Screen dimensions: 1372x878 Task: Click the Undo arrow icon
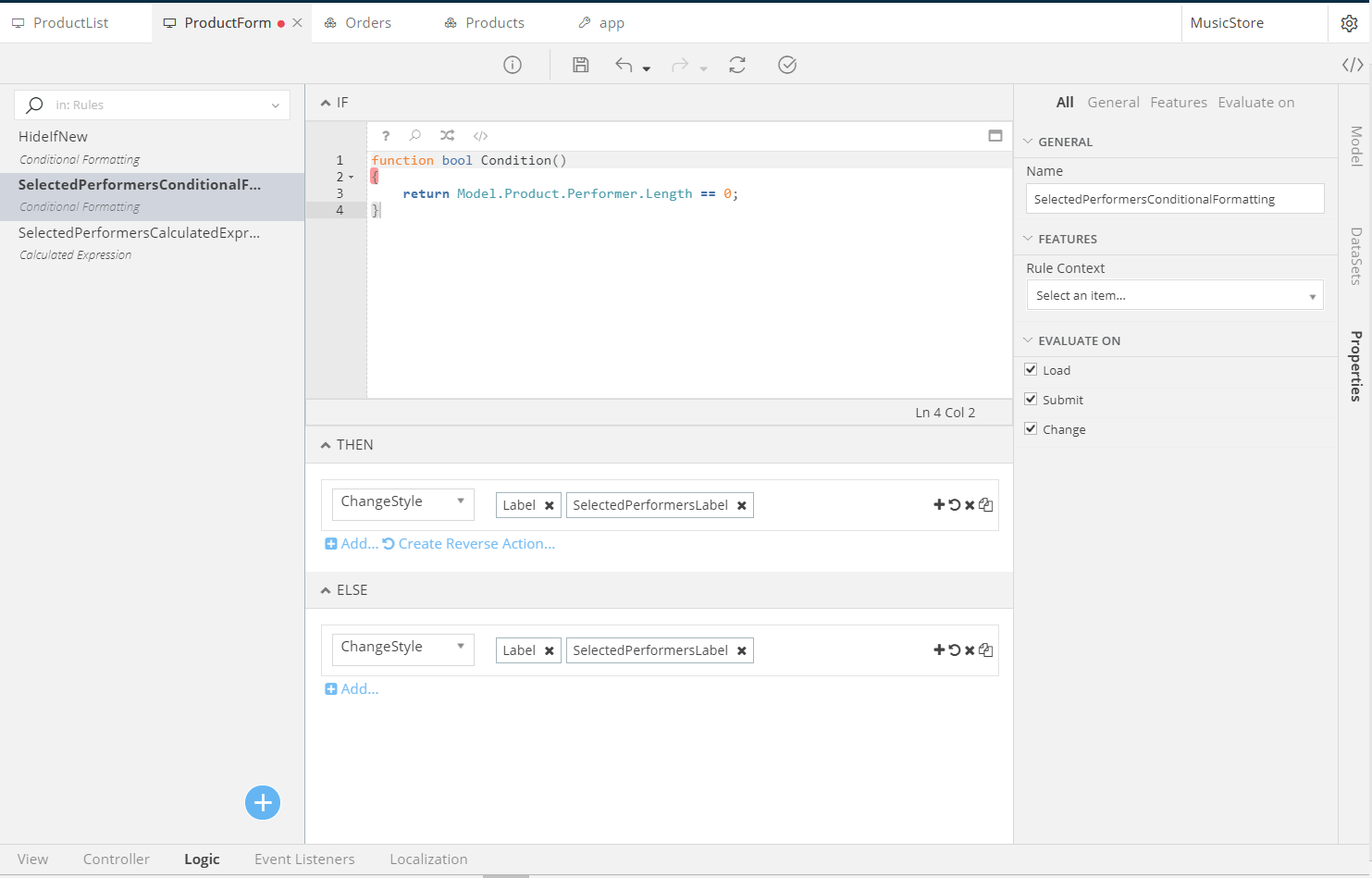pyautogui.click(x=624, y=65)
